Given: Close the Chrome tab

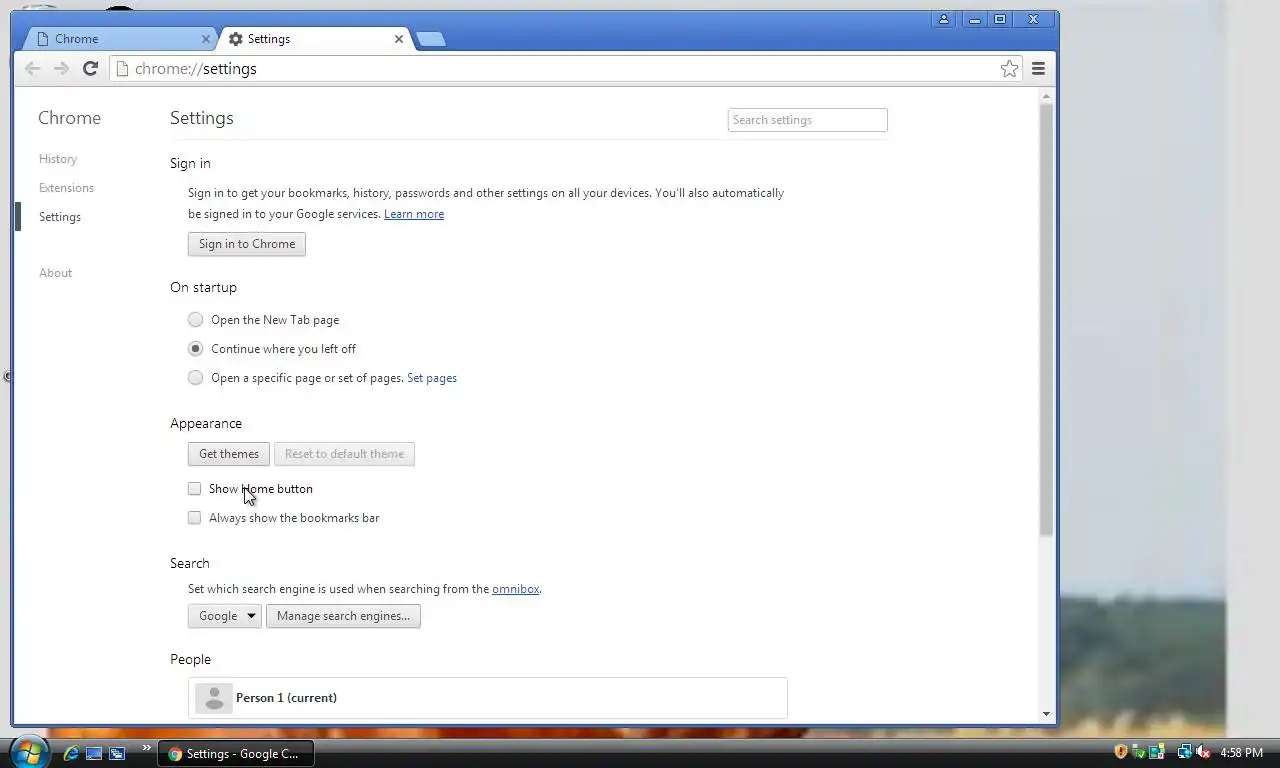Looking at the screenshot, I should click(x=206, y=39).
